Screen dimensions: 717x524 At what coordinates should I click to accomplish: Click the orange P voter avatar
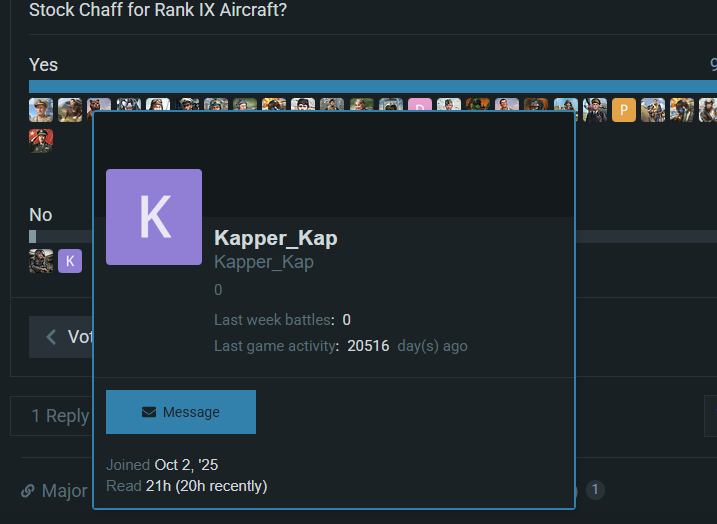(x=624, y=110)
